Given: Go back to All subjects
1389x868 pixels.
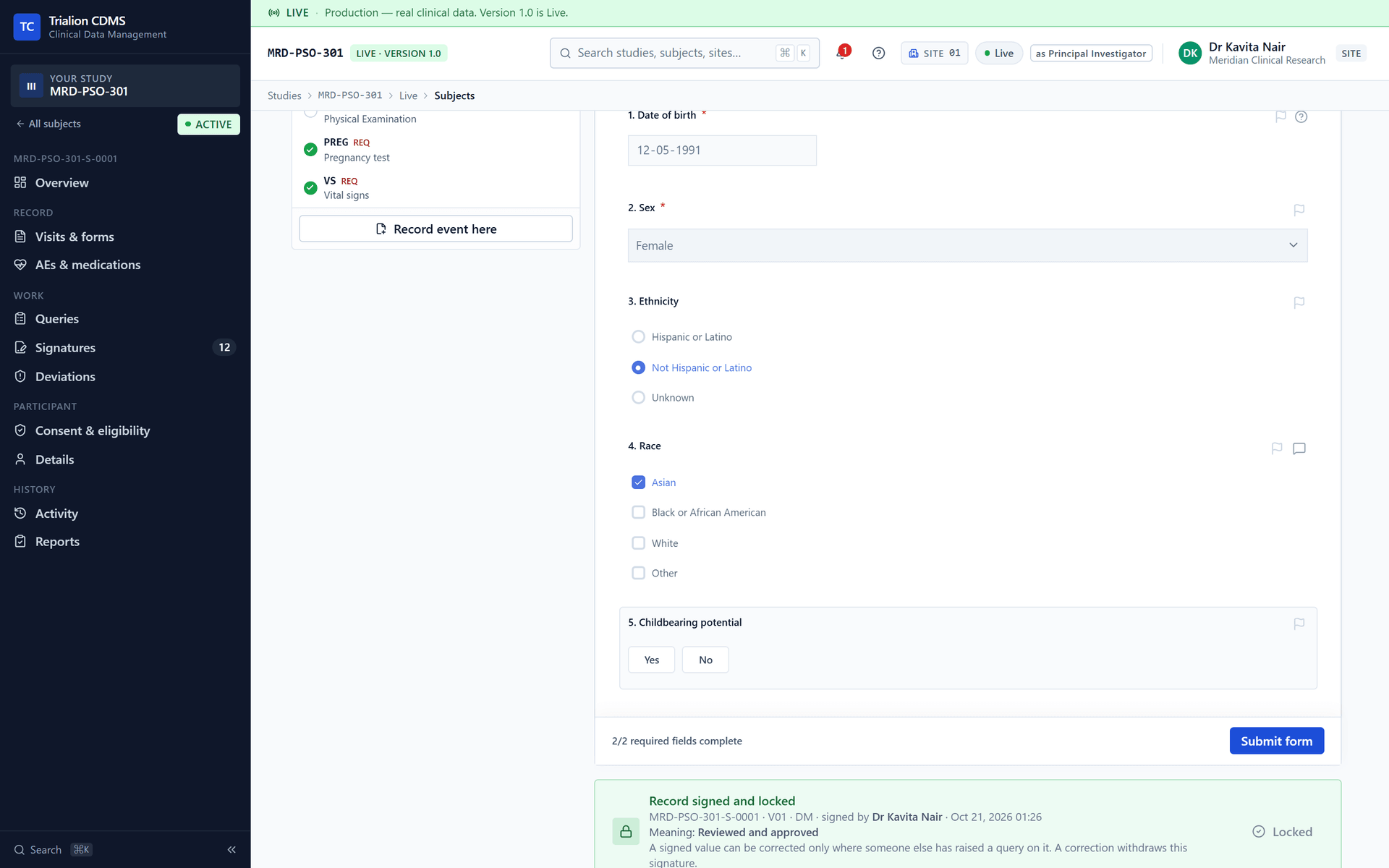Looking at the screenshot, I should pyautogui.click(x=48, y=124).
